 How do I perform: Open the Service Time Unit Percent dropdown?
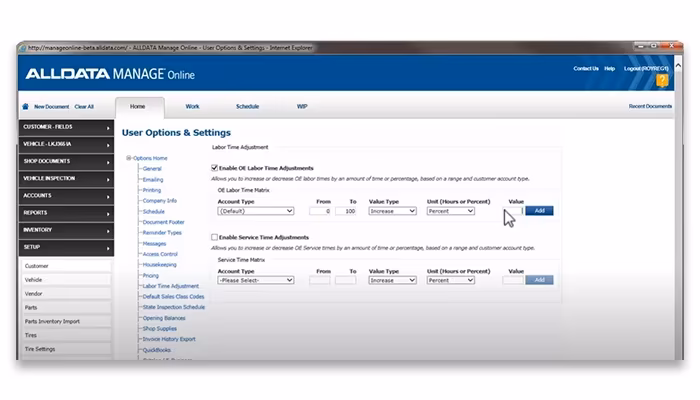pyautogui.click(x=450, y=280)
